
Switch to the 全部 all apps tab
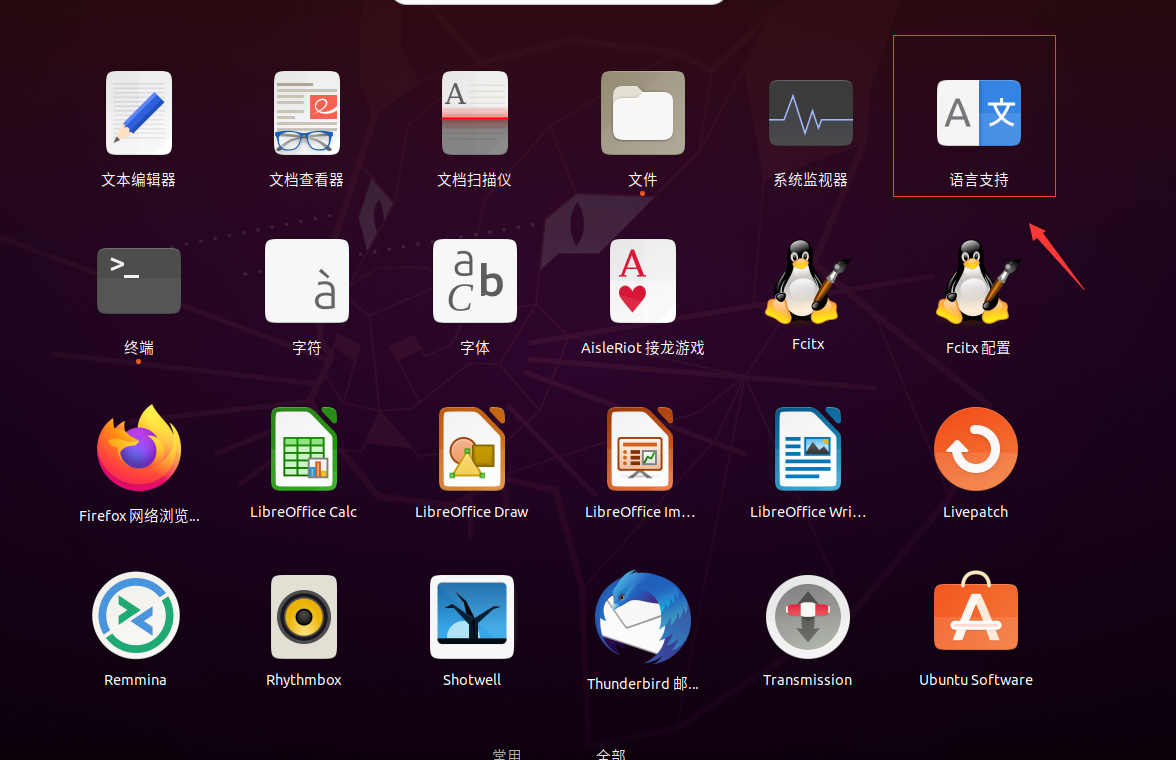coord(610,754)
